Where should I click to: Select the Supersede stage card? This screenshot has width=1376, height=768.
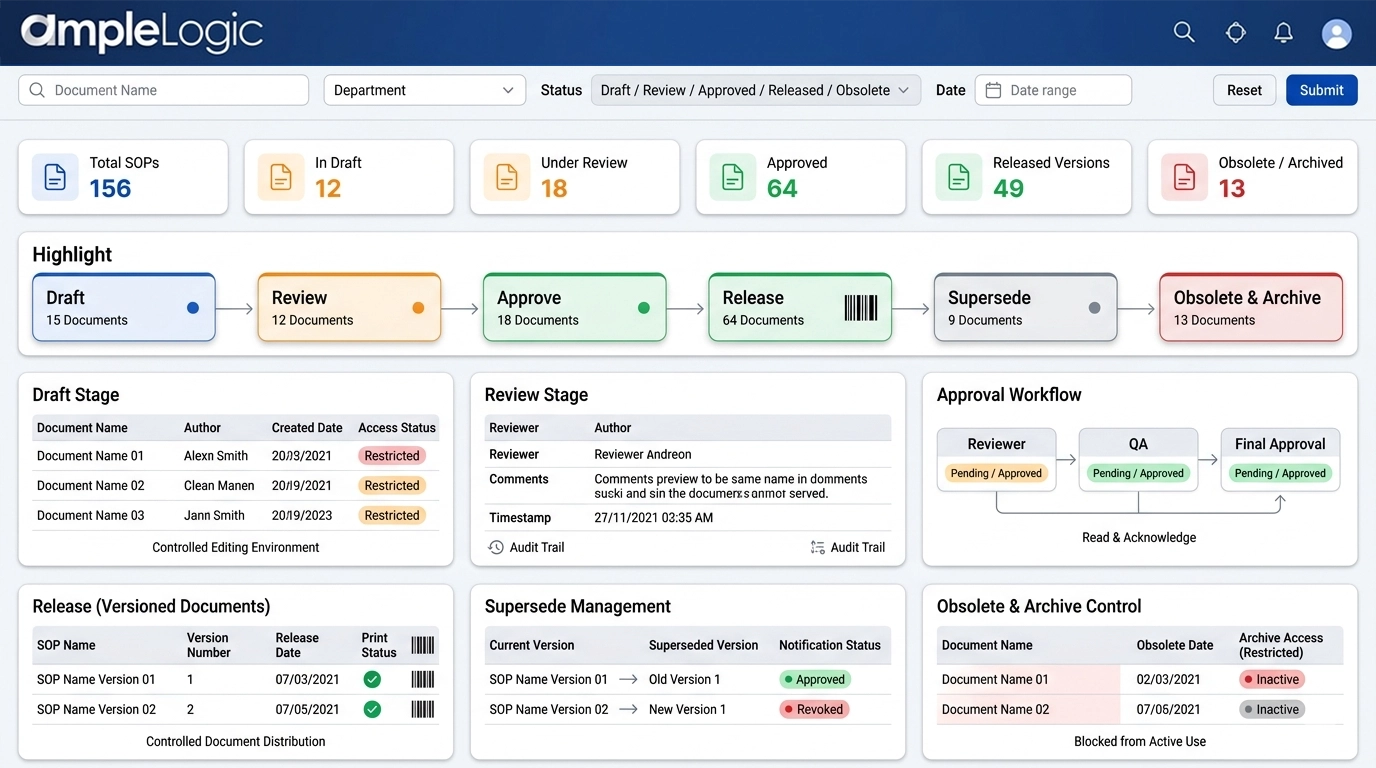point(1025,308)
